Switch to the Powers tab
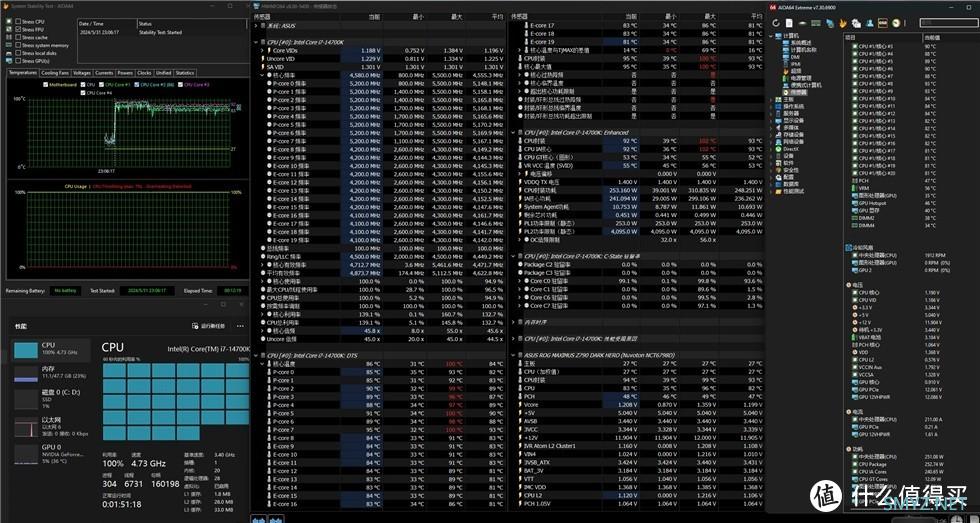The width and height of the screenshot is (980, 523). (x=125, y=73)
